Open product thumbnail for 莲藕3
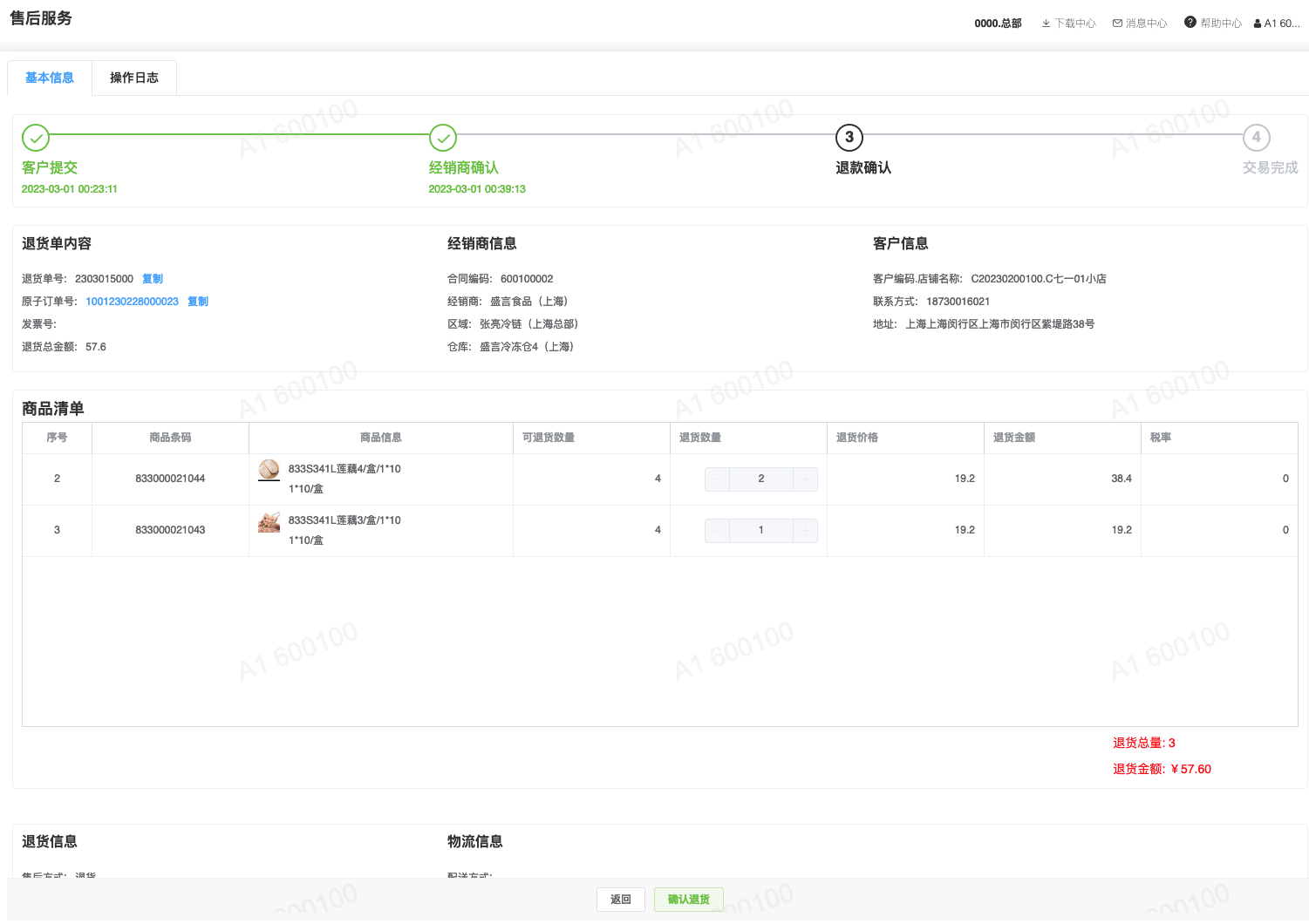The width and height of the screenshot is (1309, 924). click(269, 521)
